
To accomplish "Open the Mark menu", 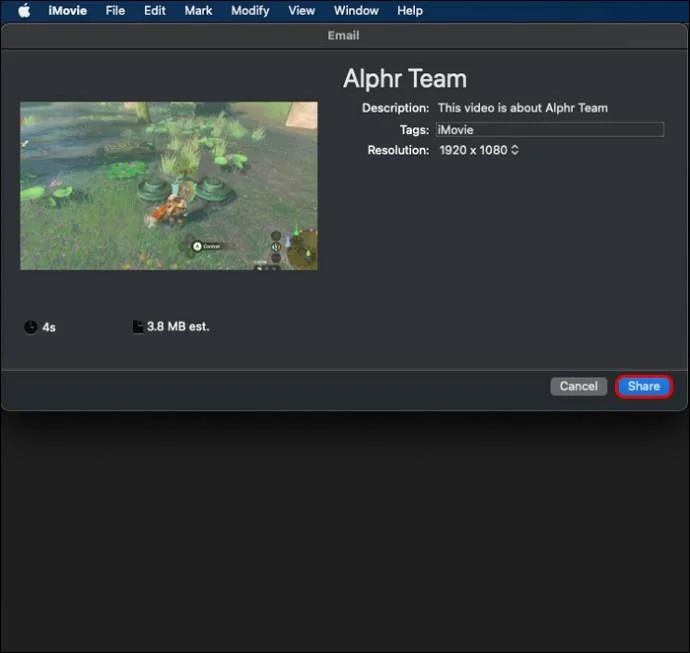I will 198,11.
